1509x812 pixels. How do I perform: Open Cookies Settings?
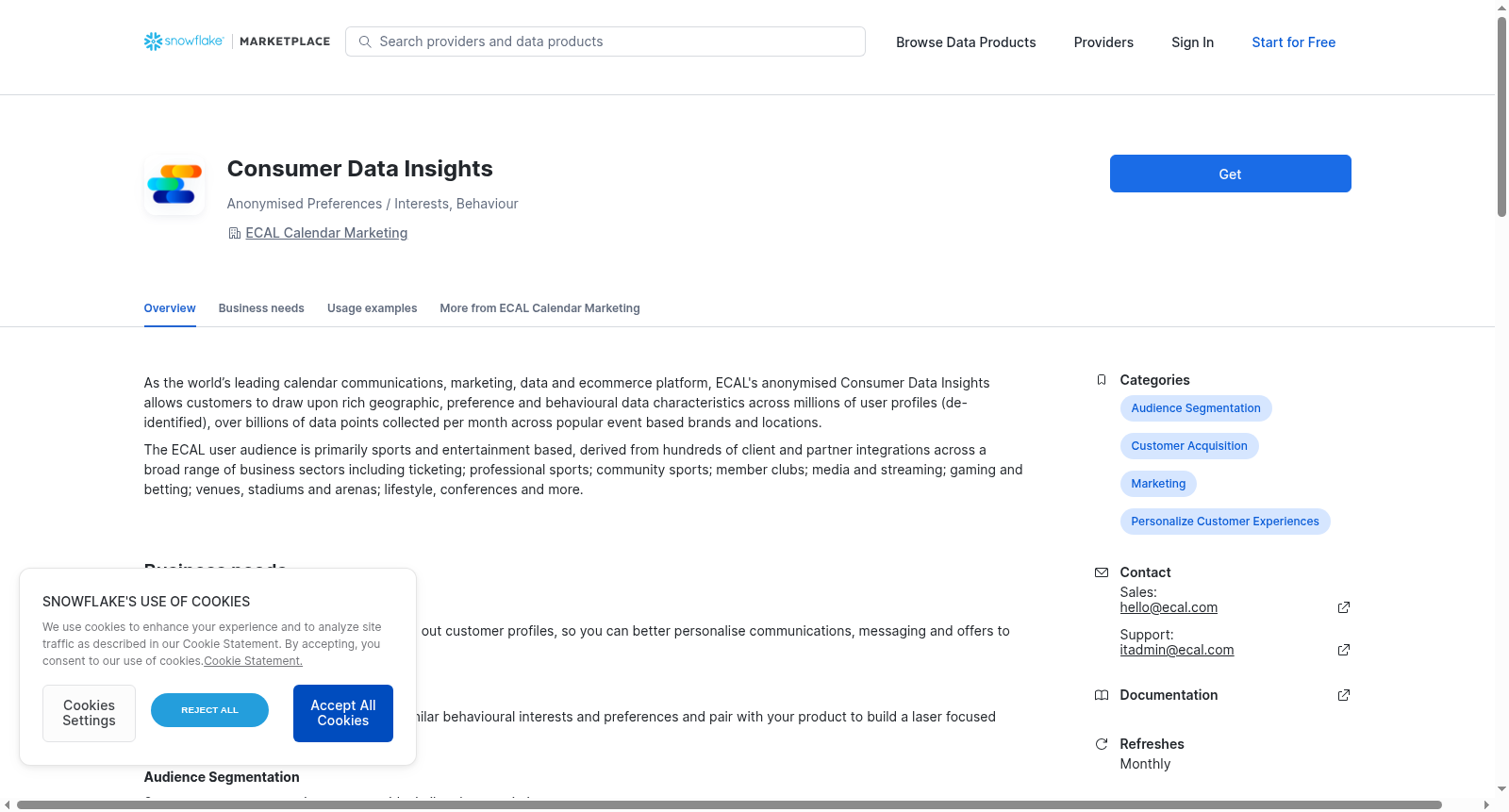[89, 713]
